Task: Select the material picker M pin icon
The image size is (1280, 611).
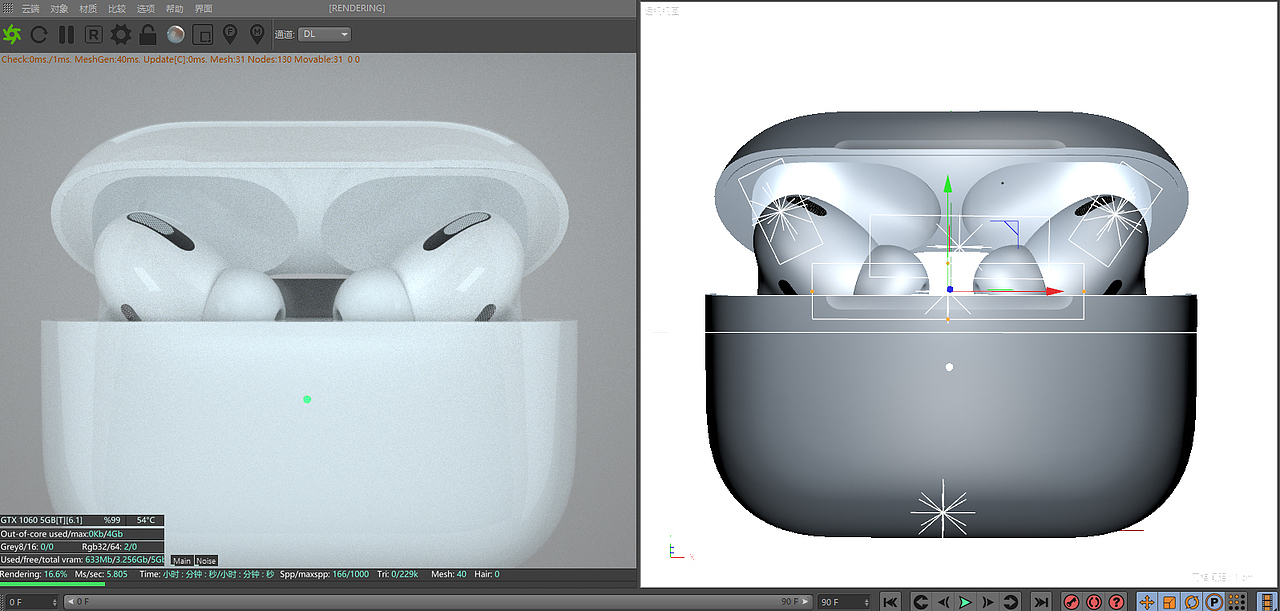Action: (x=257, y=35)
